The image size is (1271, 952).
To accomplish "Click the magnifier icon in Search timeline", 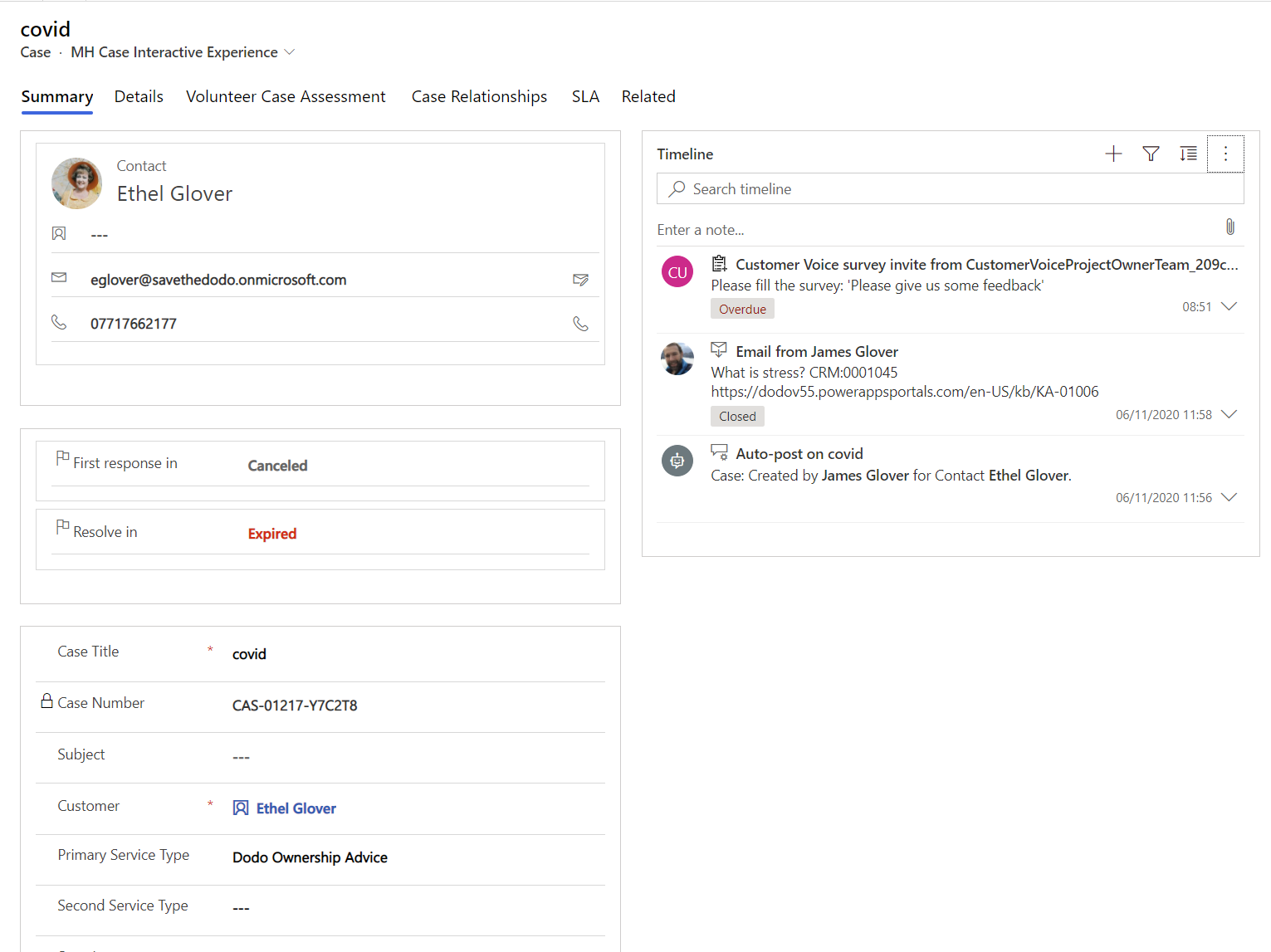I will [x=677, y=188].
